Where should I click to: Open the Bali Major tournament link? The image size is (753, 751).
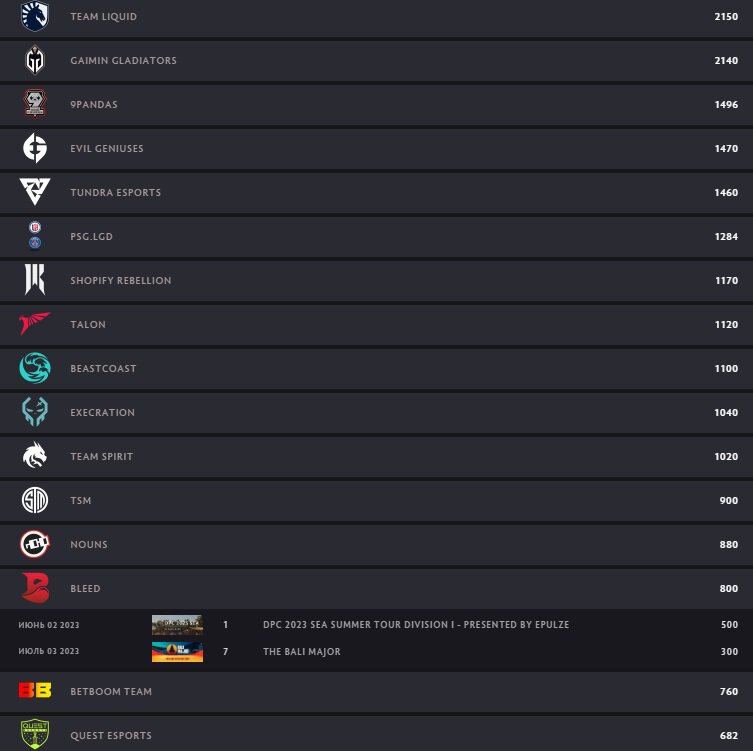(x=302, y=652)
